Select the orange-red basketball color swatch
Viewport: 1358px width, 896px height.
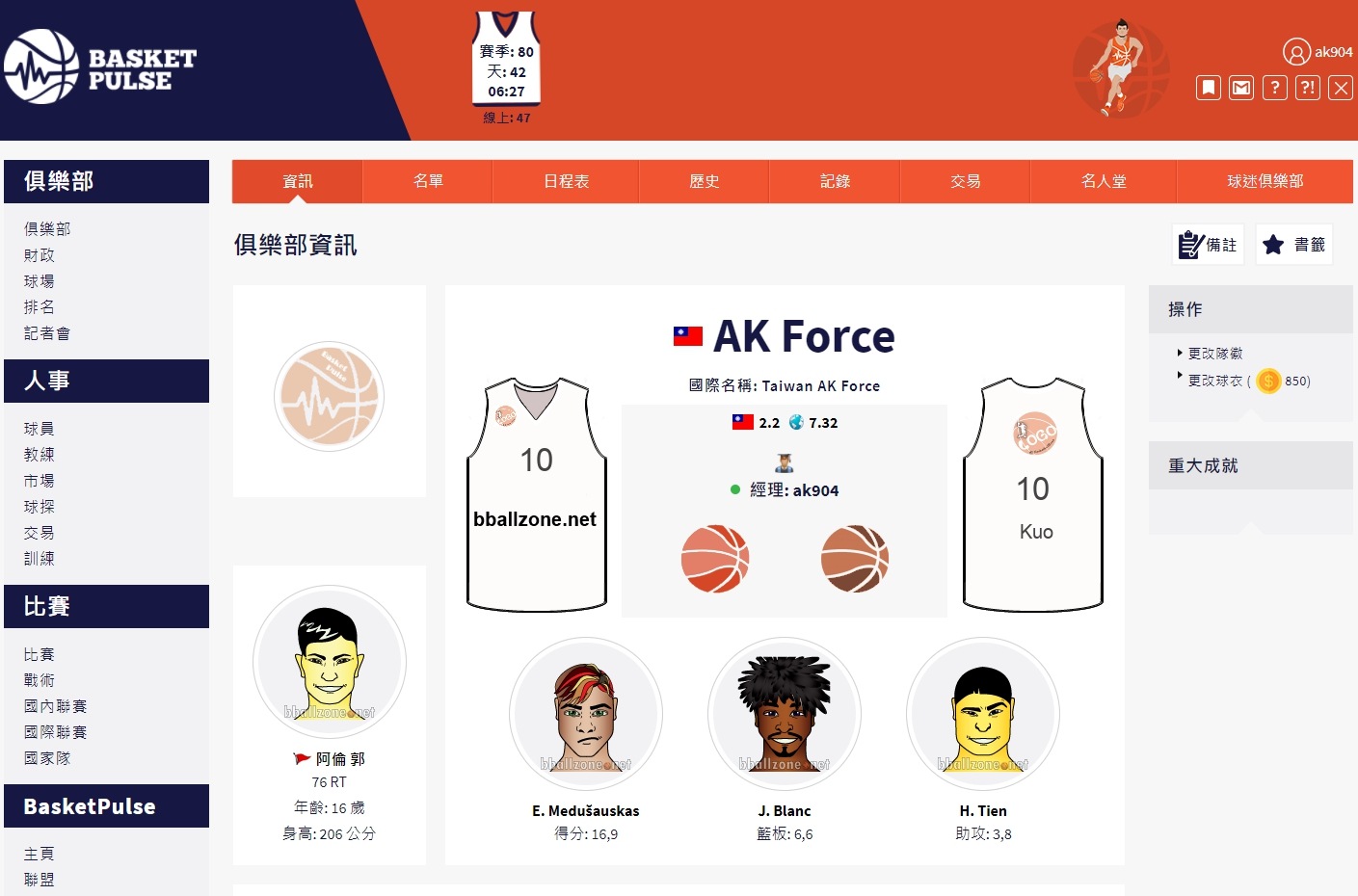pos(715,559)
